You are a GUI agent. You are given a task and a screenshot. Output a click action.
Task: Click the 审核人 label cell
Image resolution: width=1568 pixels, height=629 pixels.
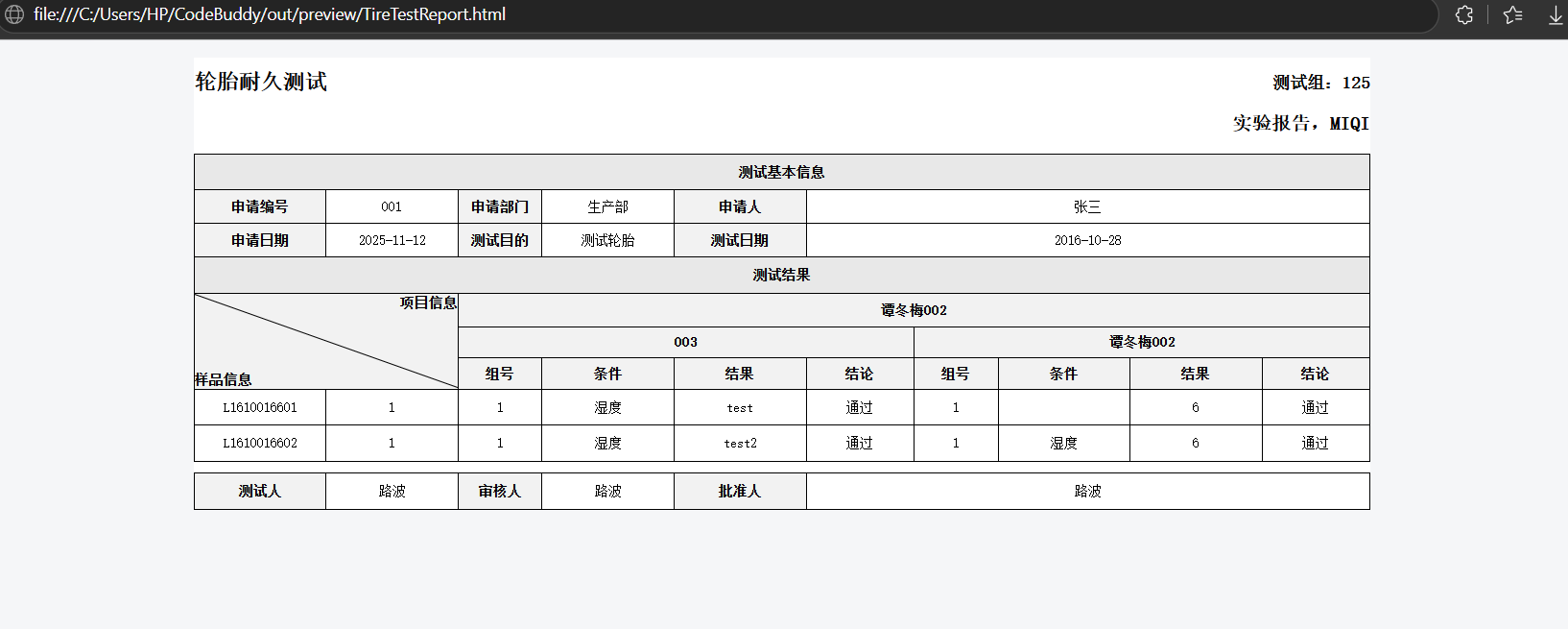click(x=500, y=491)
